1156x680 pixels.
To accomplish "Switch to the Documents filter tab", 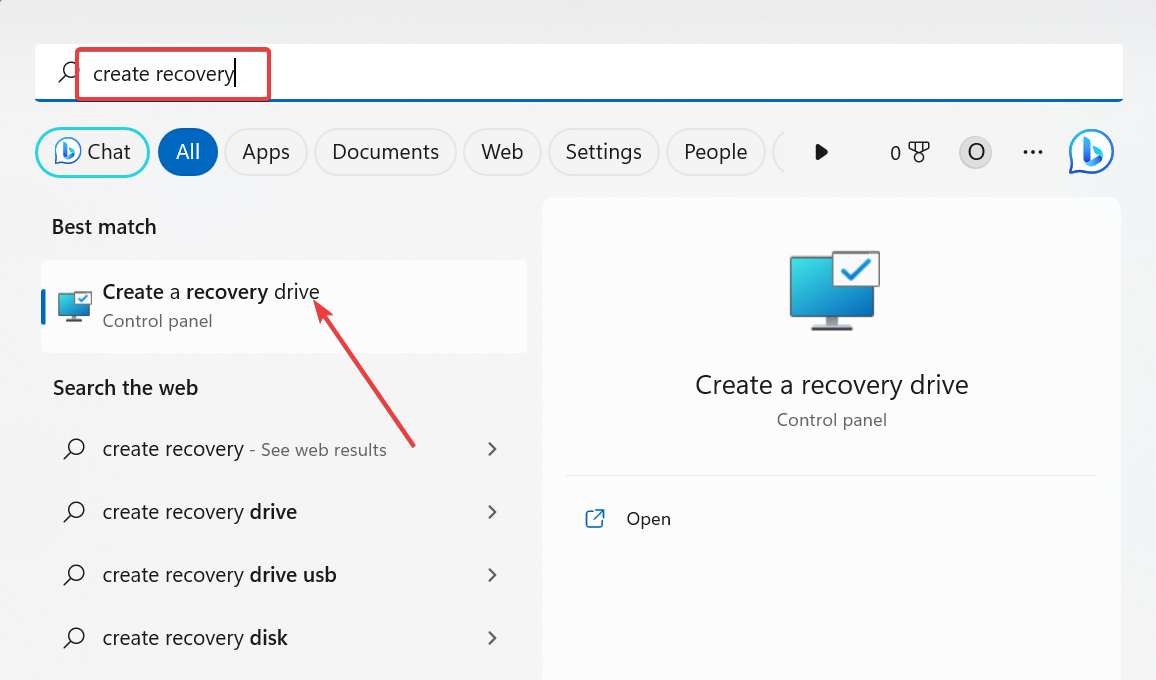I will (386, 152).
